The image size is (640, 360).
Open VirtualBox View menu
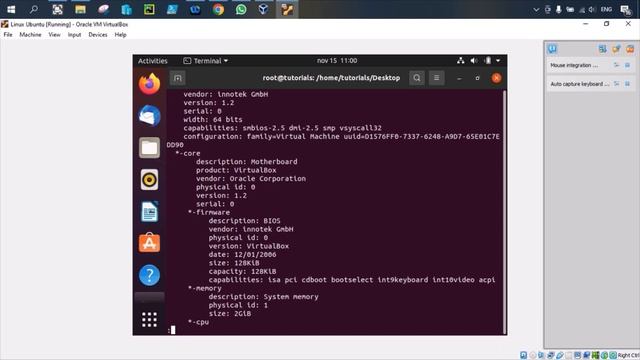54,35
